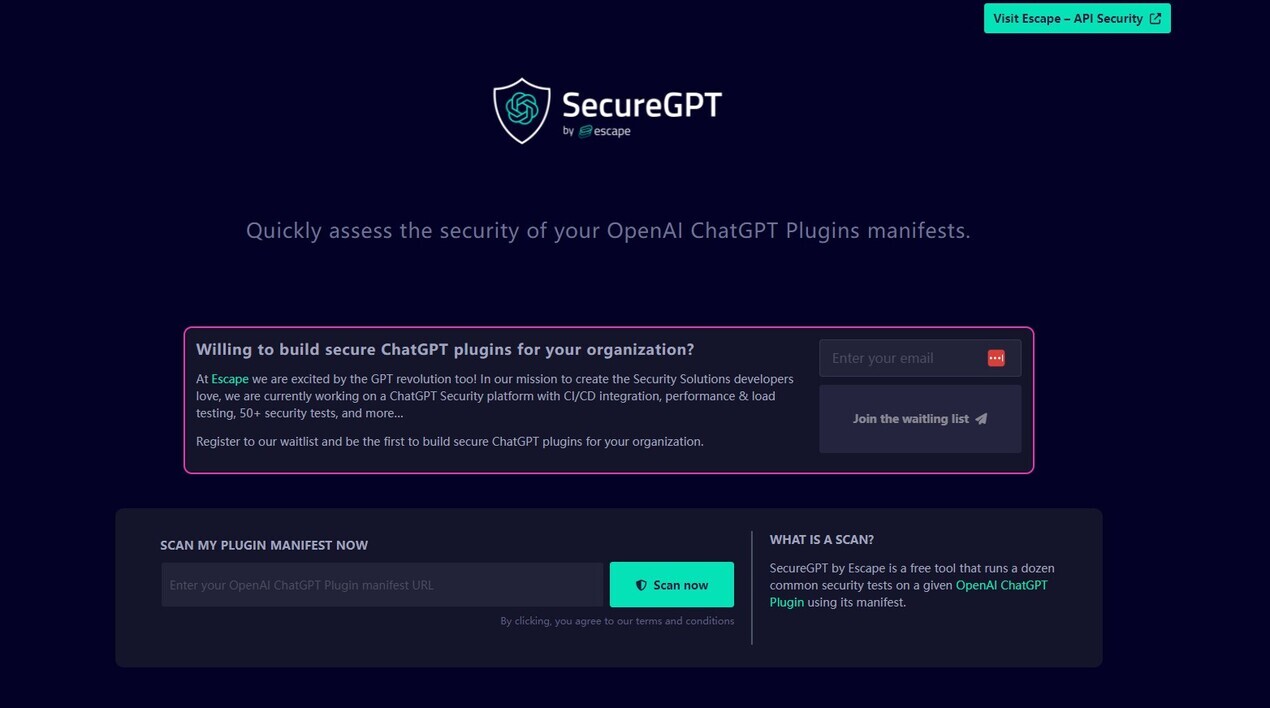
Task: Click the 'Visit Escape – API Security' button
Action: (x=1077, y=18)
